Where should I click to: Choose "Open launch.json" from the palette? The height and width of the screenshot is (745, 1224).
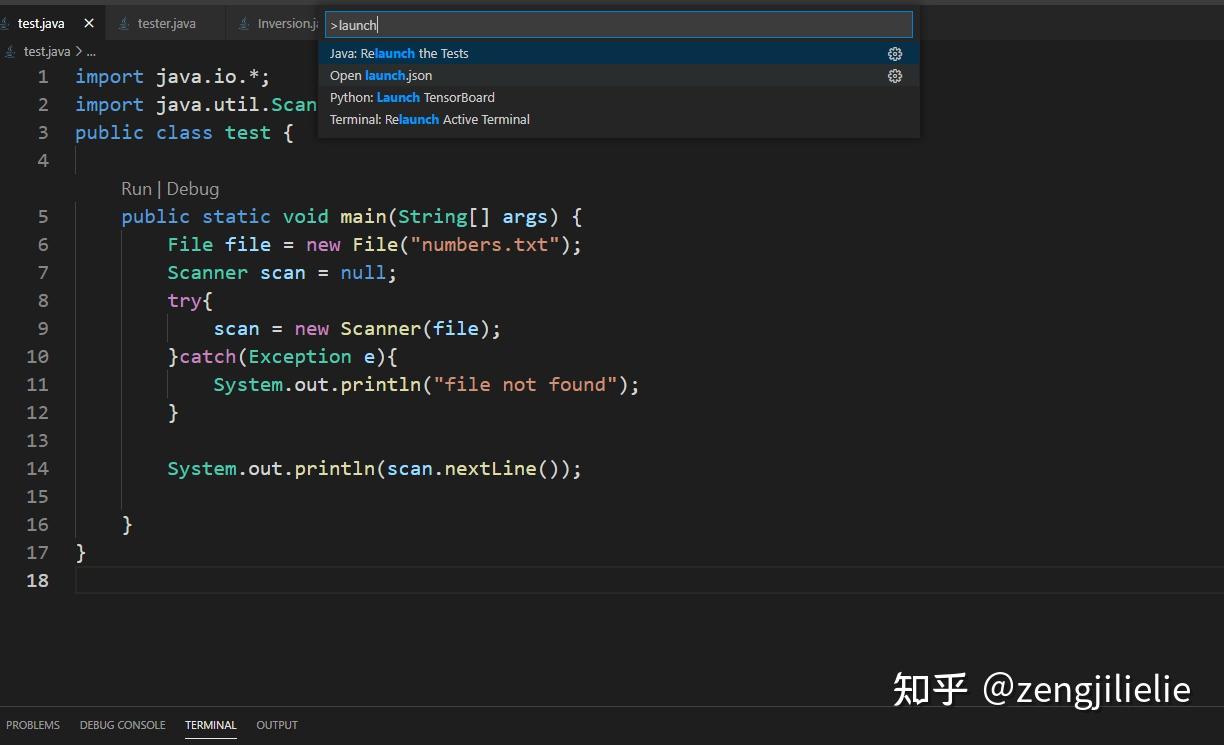pyautogui.click(x=380, y=75)
